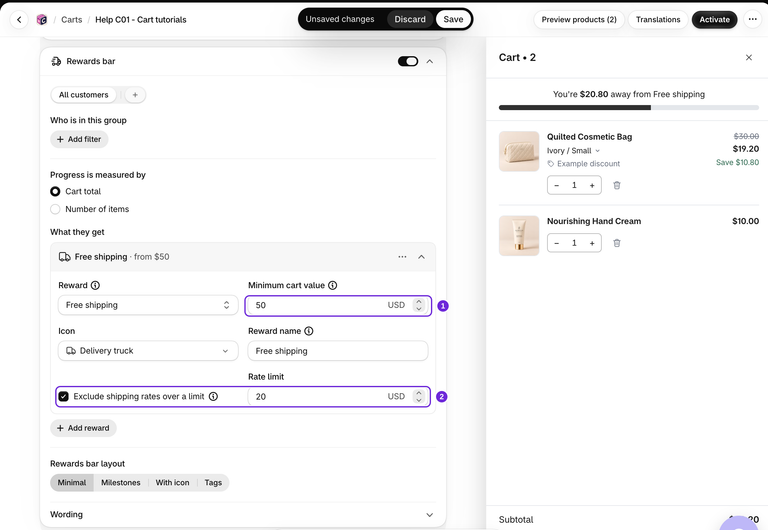
Task: Change Ivory / Small variant dropdown
Action: coord(573,151)
